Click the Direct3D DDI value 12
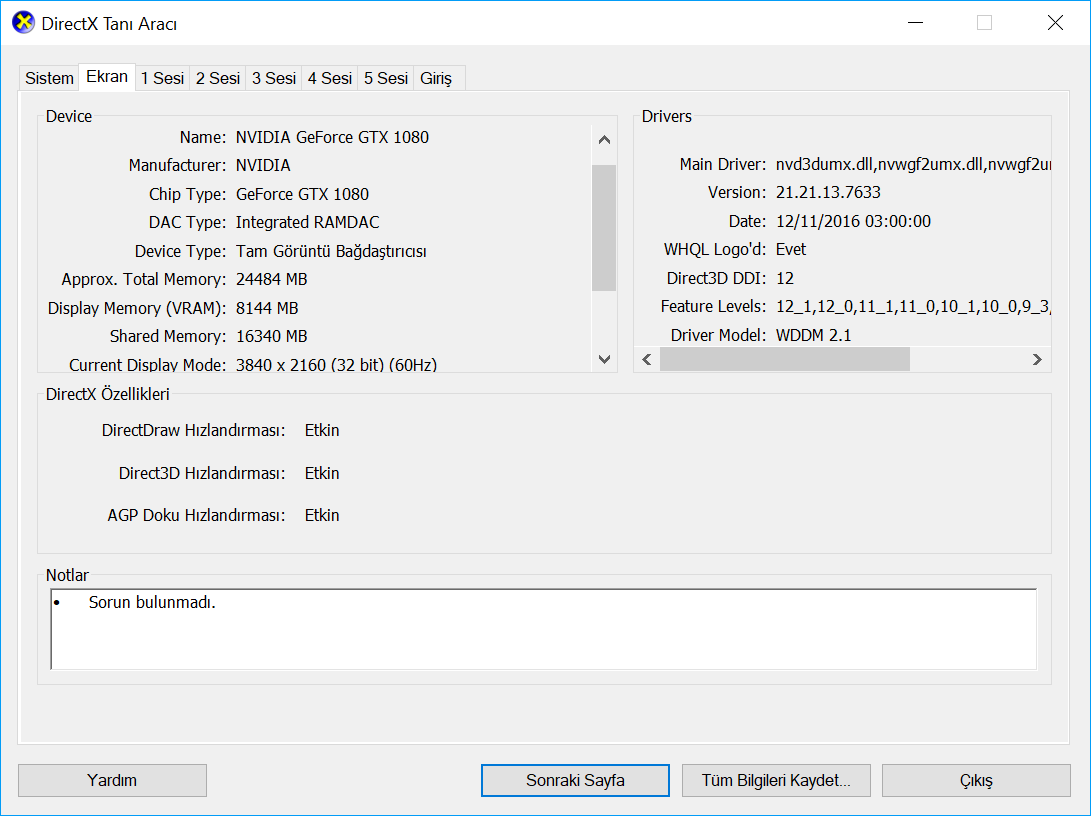Viewport: 1091px width, 816px height. coord(785,278)
